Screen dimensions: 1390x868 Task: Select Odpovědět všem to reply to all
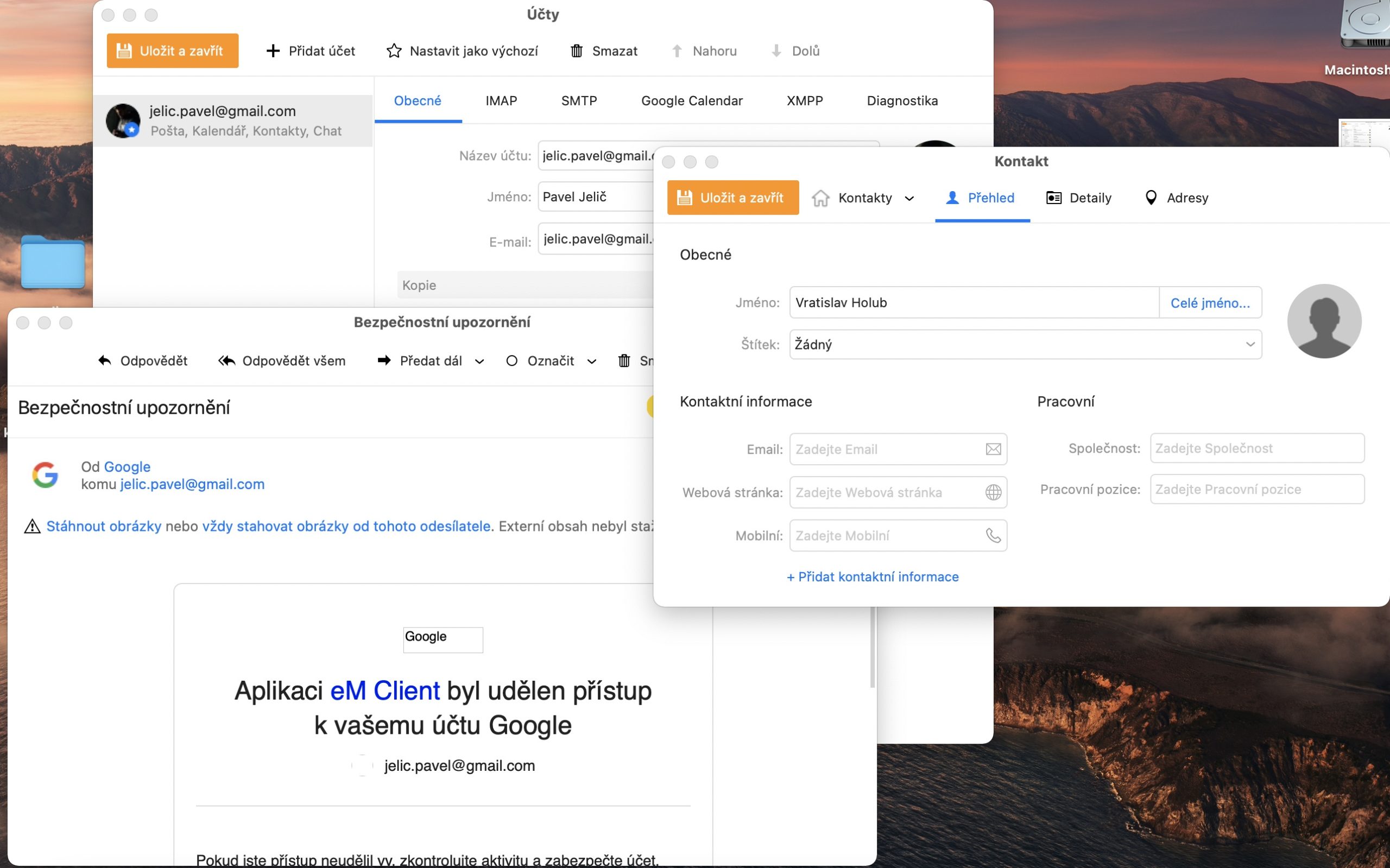281,360
